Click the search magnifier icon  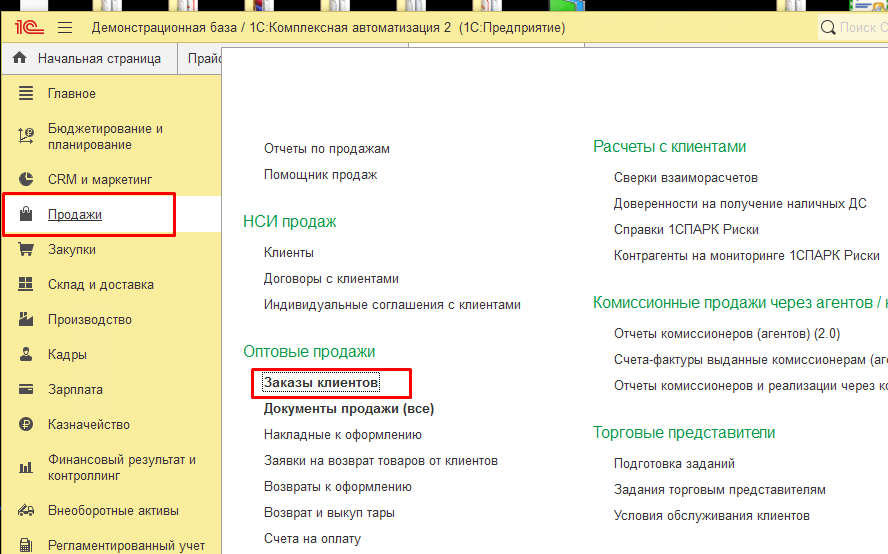[x=828, y=27]
